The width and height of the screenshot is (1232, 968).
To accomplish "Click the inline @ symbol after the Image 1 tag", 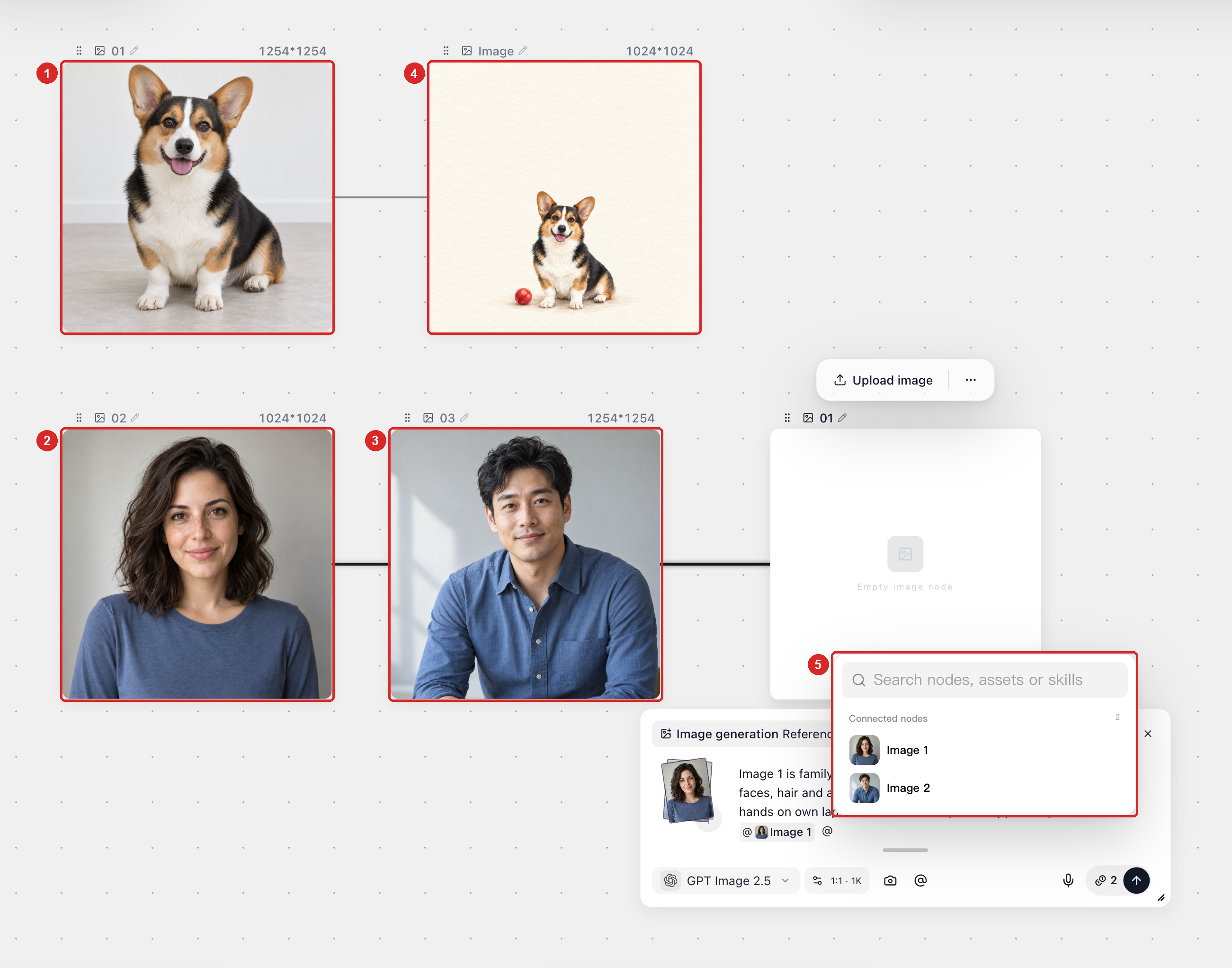I will [x=827, y=831].
